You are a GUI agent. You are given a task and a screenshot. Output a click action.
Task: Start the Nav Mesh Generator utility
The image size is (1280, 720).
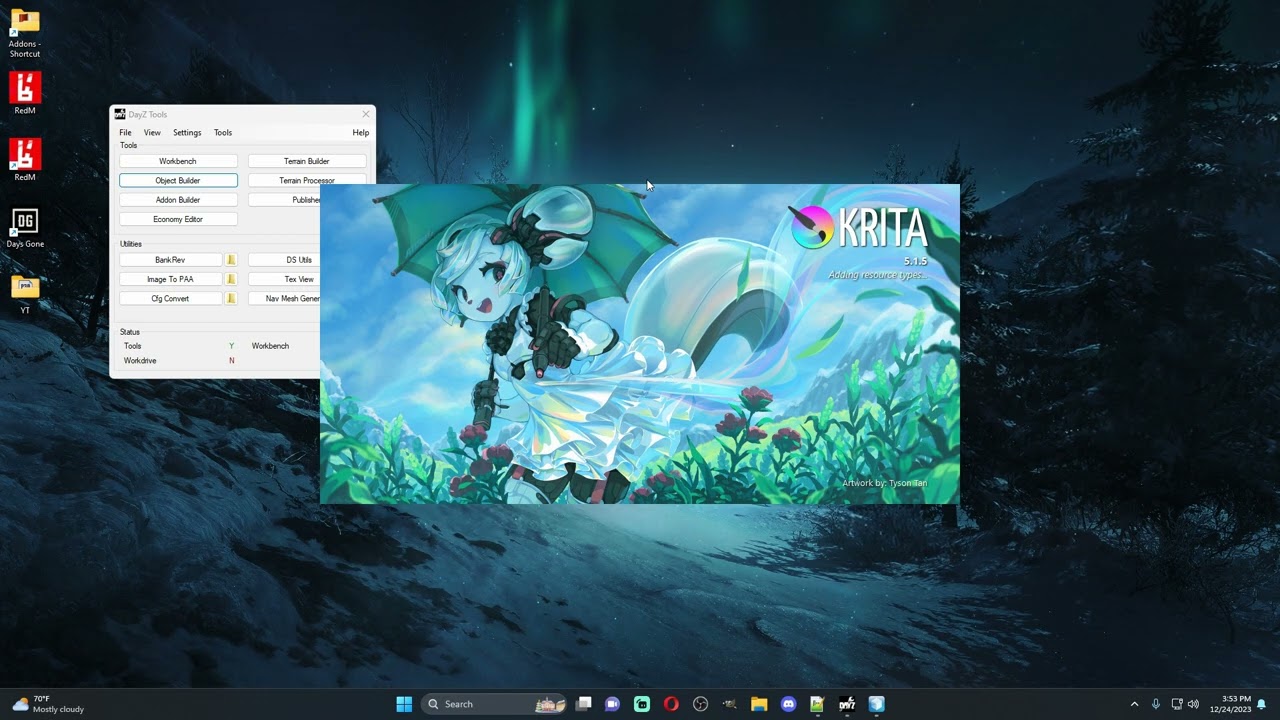pyautogui.click(x=284, y=298)
